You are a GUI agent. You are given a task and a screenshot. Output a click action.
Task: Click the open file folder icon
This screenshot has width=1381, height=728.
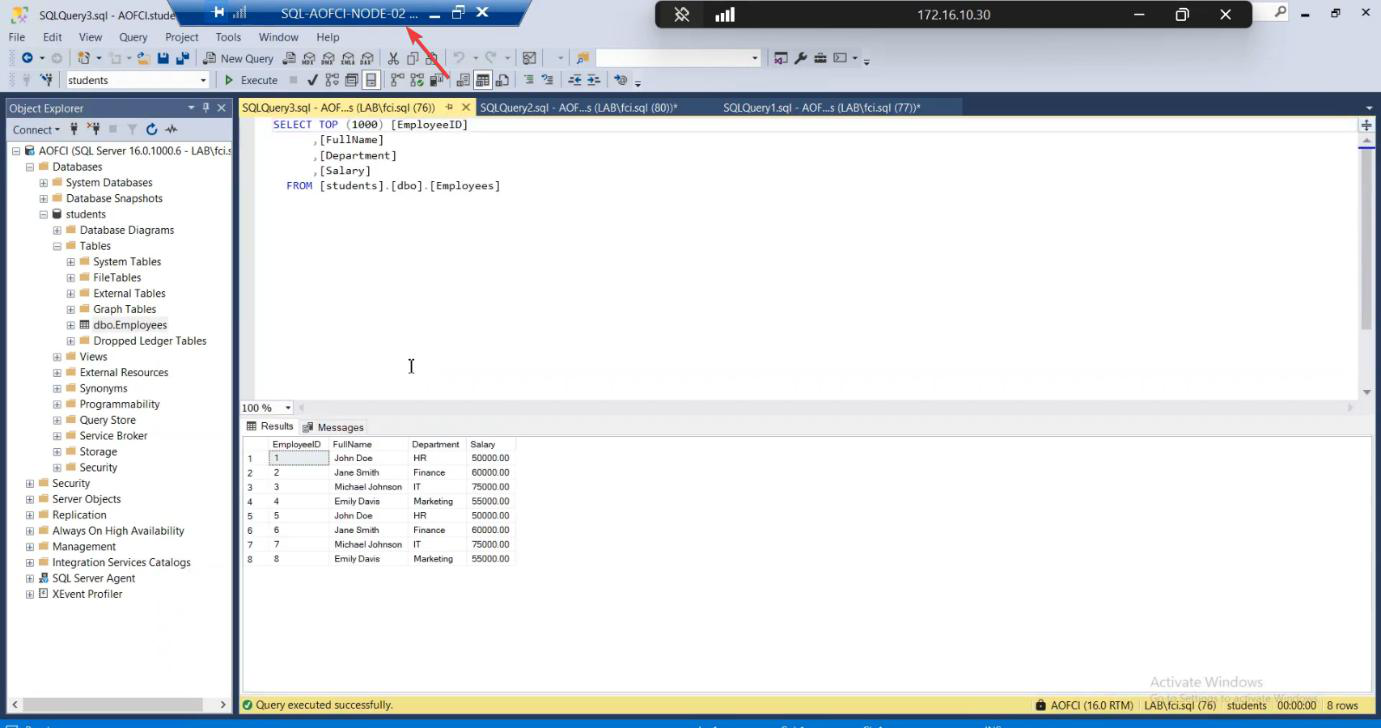[145, 58]
